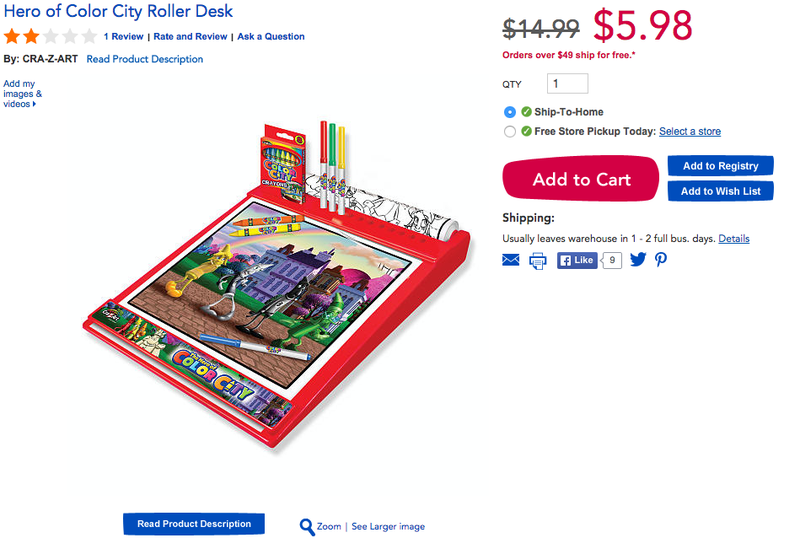Click the quantity input field
Image resolution: width=800 pixels, height=554 pixels.
[567, 84]
